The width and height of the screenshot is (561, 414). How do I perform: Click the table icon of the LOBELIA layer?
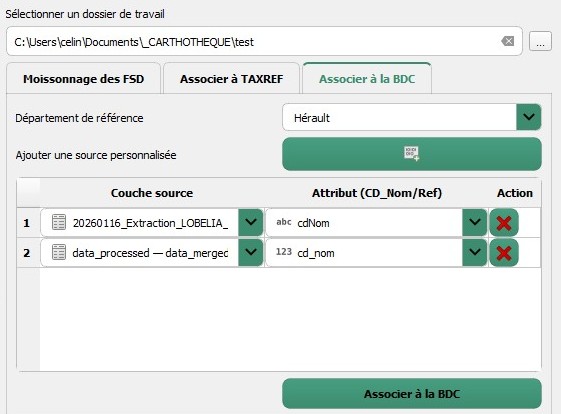pyautogui.click(x=59, y=222)
